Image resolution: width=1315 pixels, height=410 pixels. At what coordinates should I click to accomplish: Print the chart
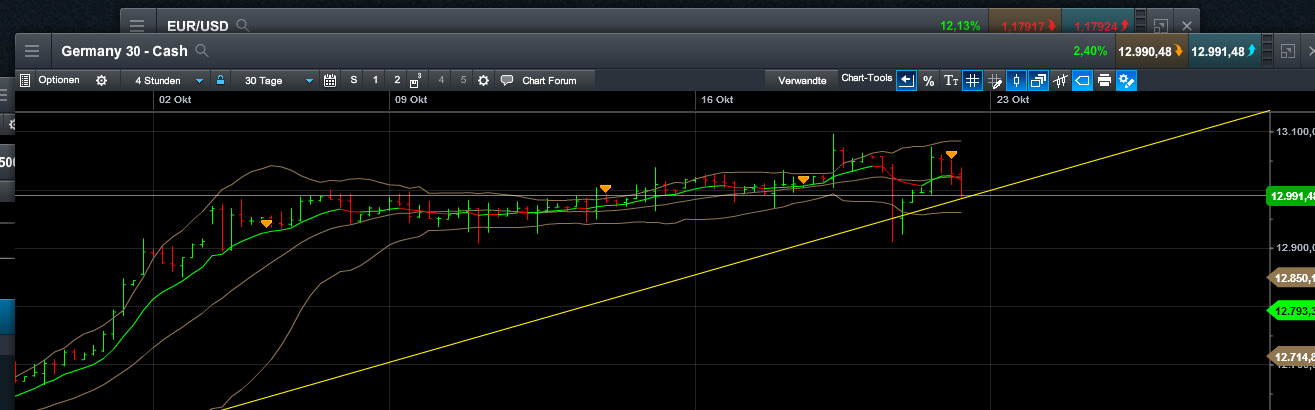(1104, 80)
